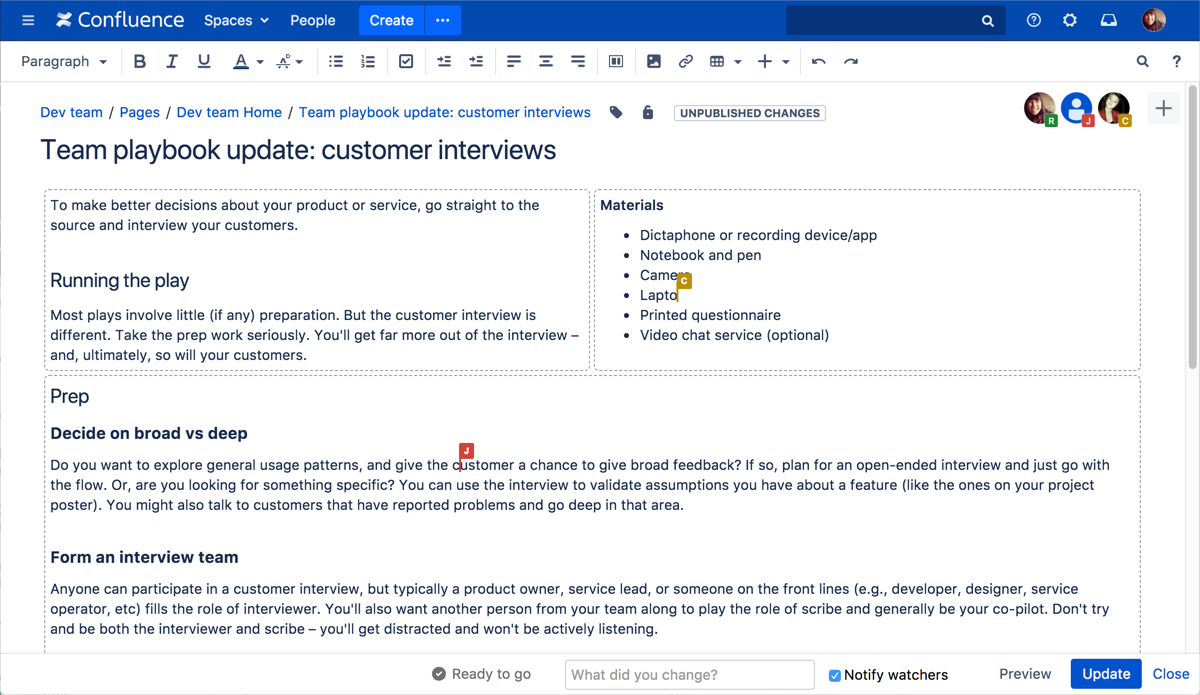Click the 'Running the play' heading
The width and height of the screenshot is (1200, 695).
pos(120,280)
